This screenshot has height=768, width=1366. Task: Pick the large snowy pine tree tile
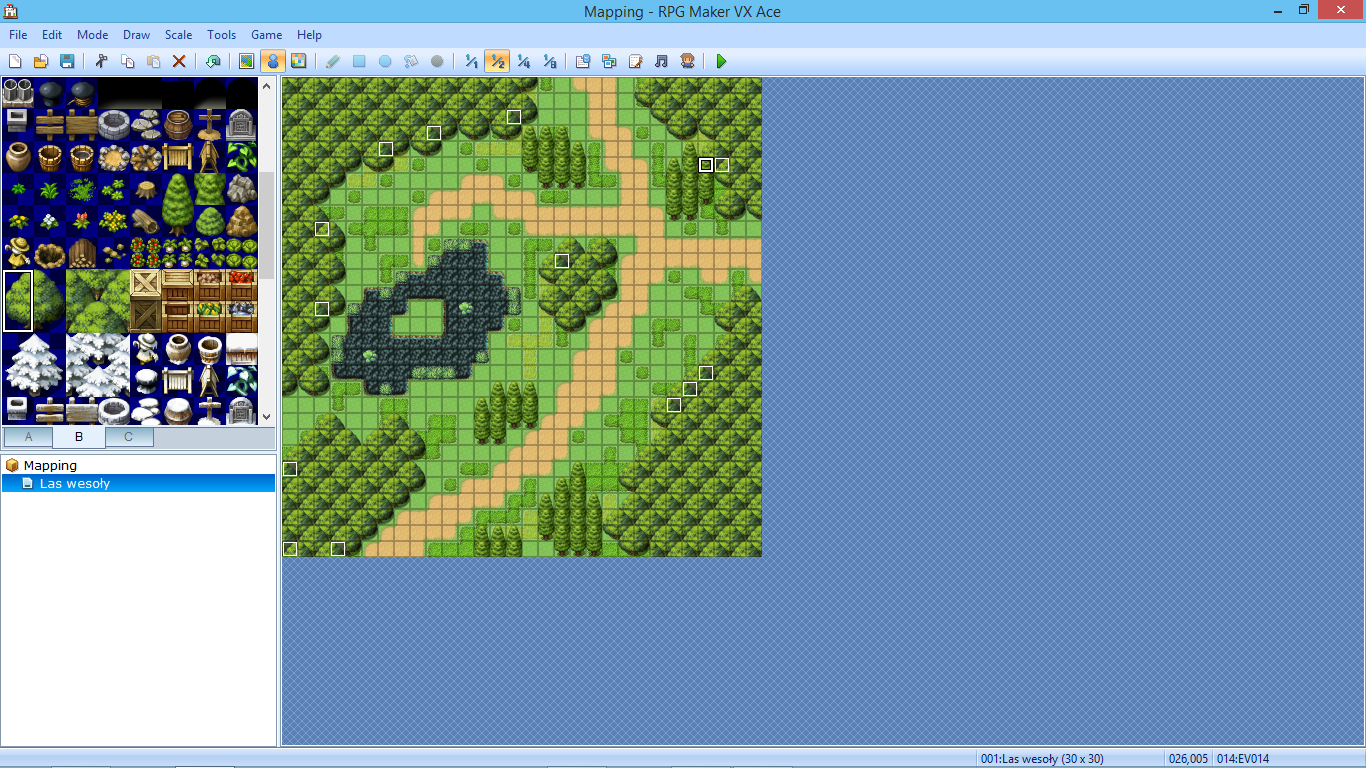[34, 366]
